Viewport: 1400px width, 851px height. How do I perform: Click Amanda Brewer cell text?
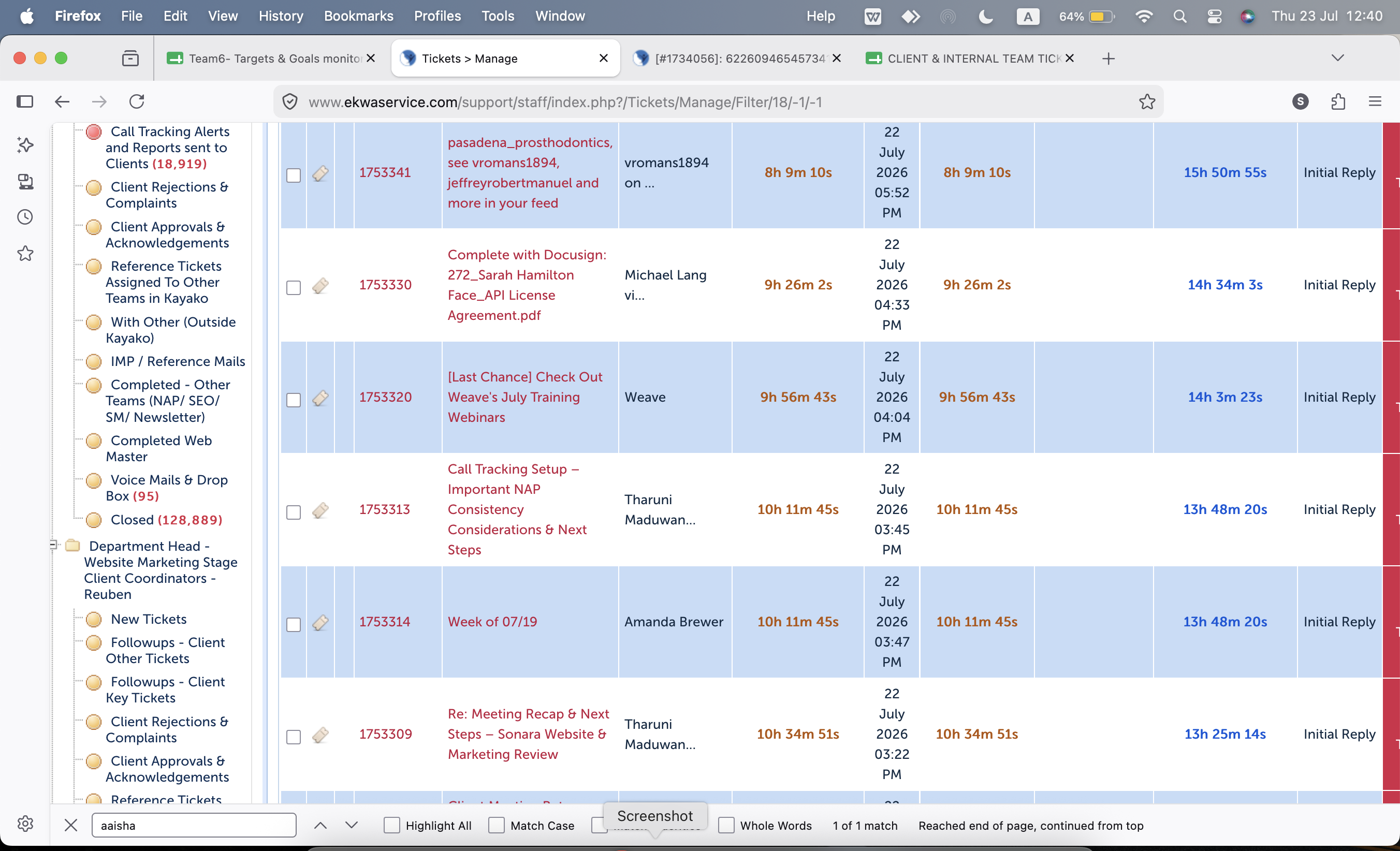tap(674, 622)
